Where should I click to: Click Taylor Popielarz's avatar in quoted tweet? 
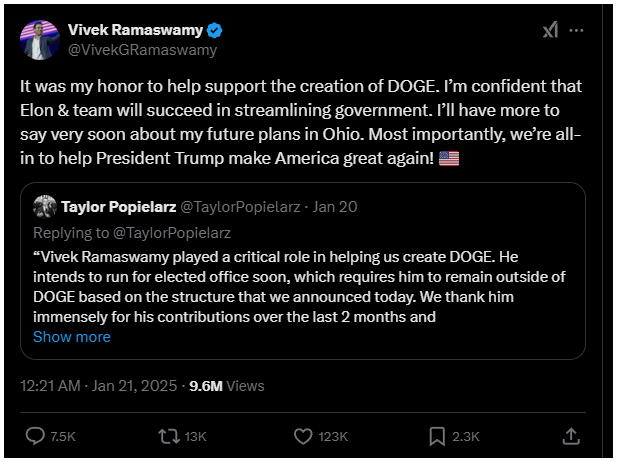point(45,206)
